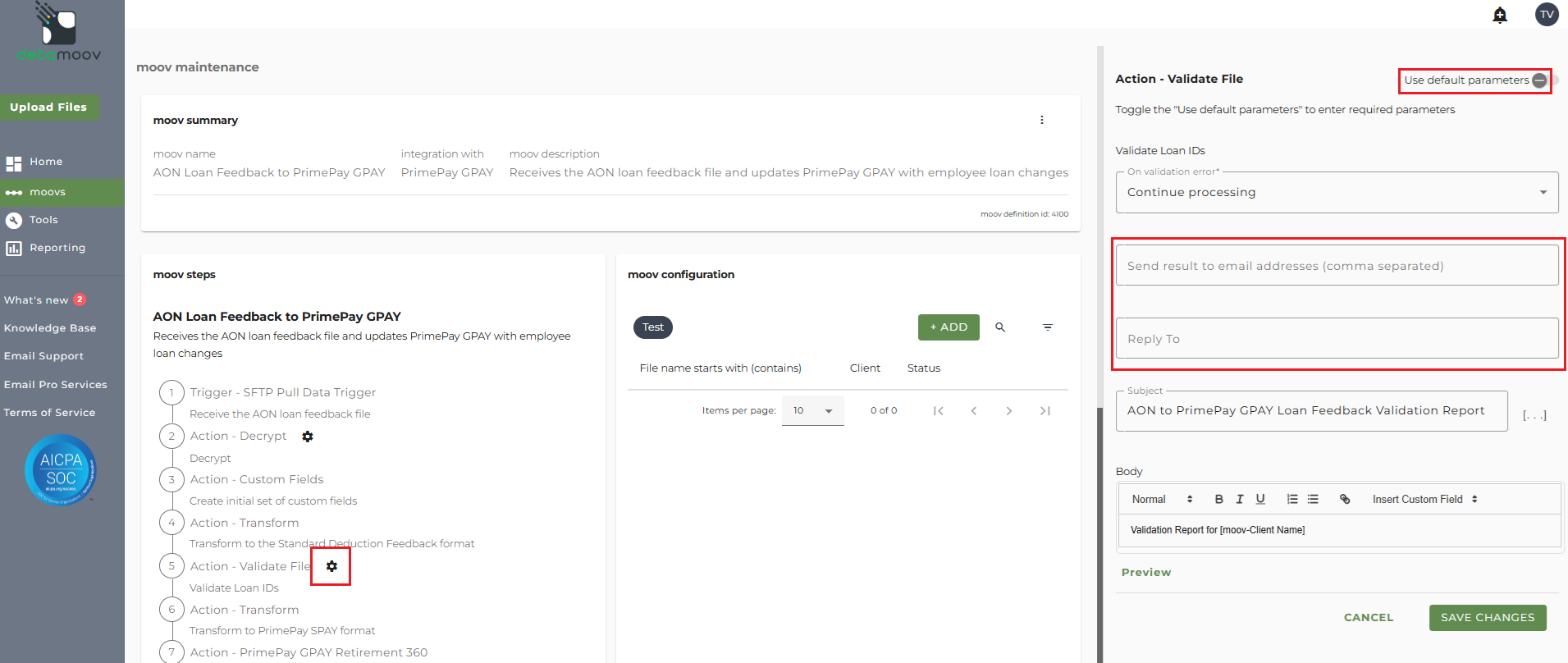Image resolution: width=1568 pixels, height=663 pixels.
Task: Click the SAVE CHANGES button
Action: (1488, 618)
